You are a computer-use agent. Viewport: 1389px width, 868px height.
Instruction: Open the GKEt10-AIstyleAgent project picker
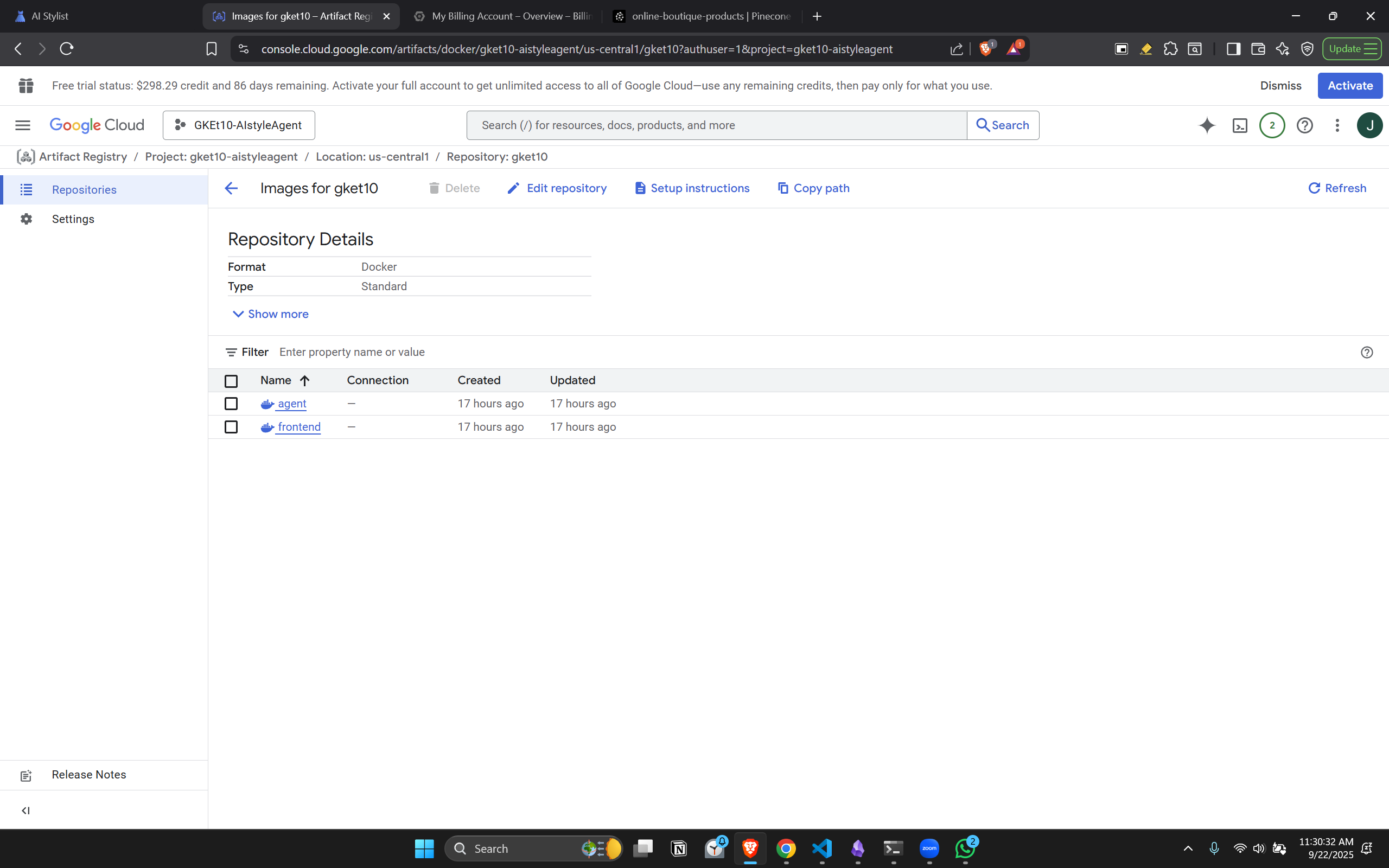[x=238, y=125]
